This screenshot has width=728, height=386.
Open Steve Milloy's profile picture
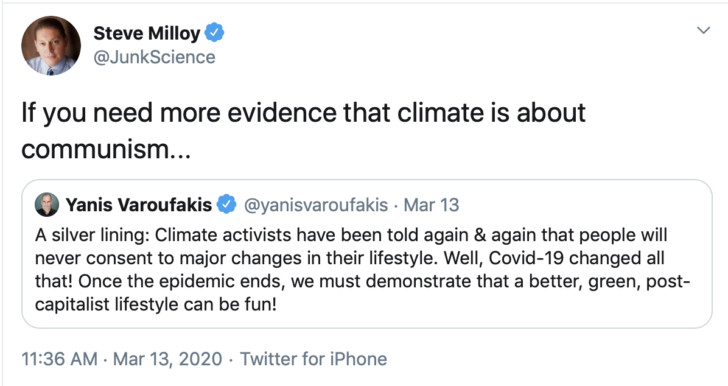51,46
